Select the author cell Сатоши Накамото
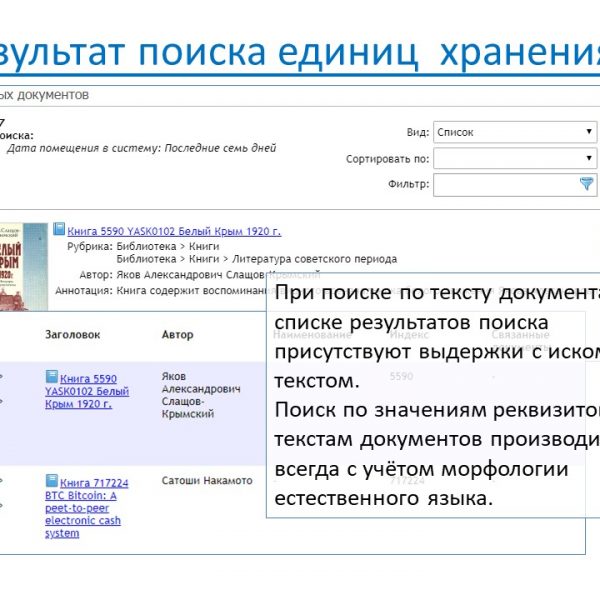Image resolution: width=600 pixels, height=600 pixels. pyautogui.click(x=207, y=481)
